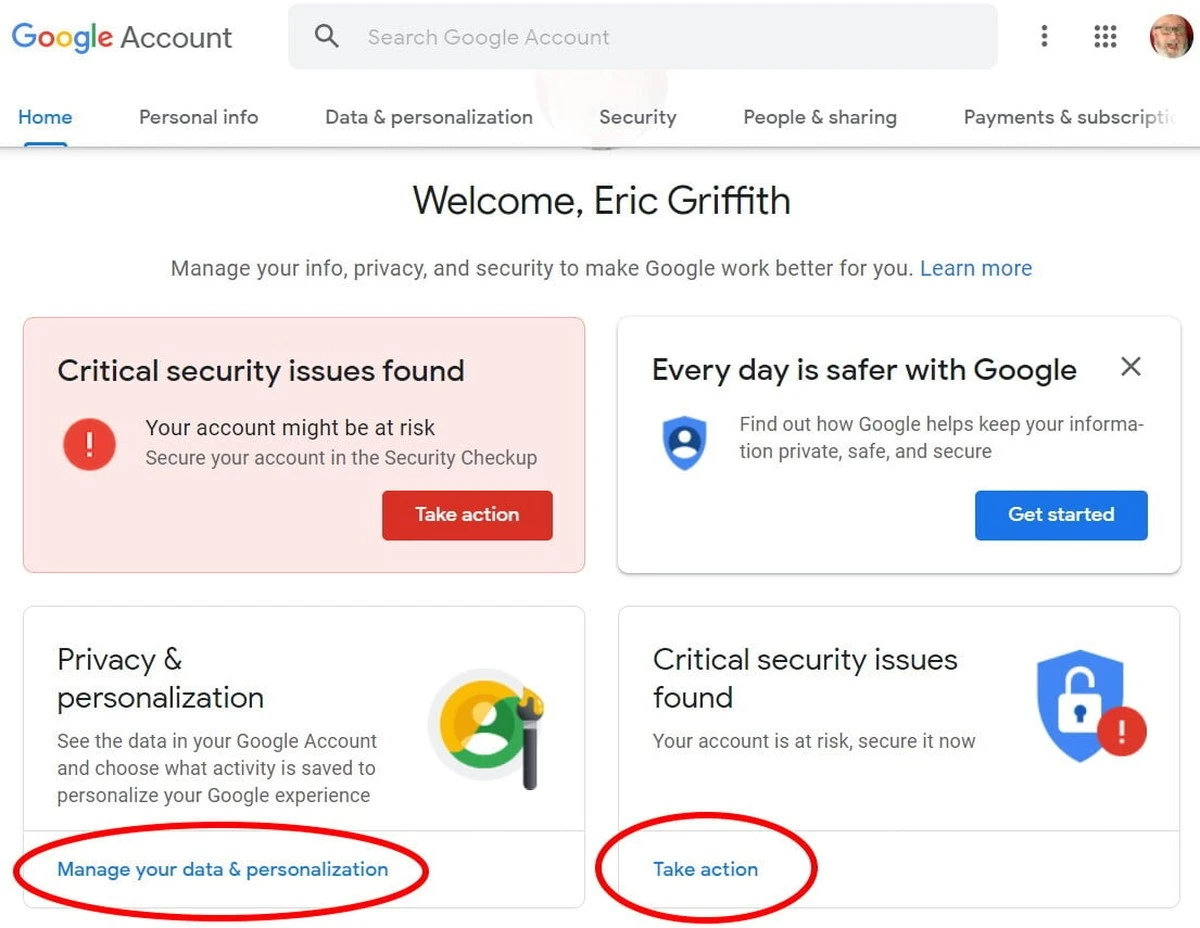Click the Google Account logo

pyautogui.click(x=120, y=37)
